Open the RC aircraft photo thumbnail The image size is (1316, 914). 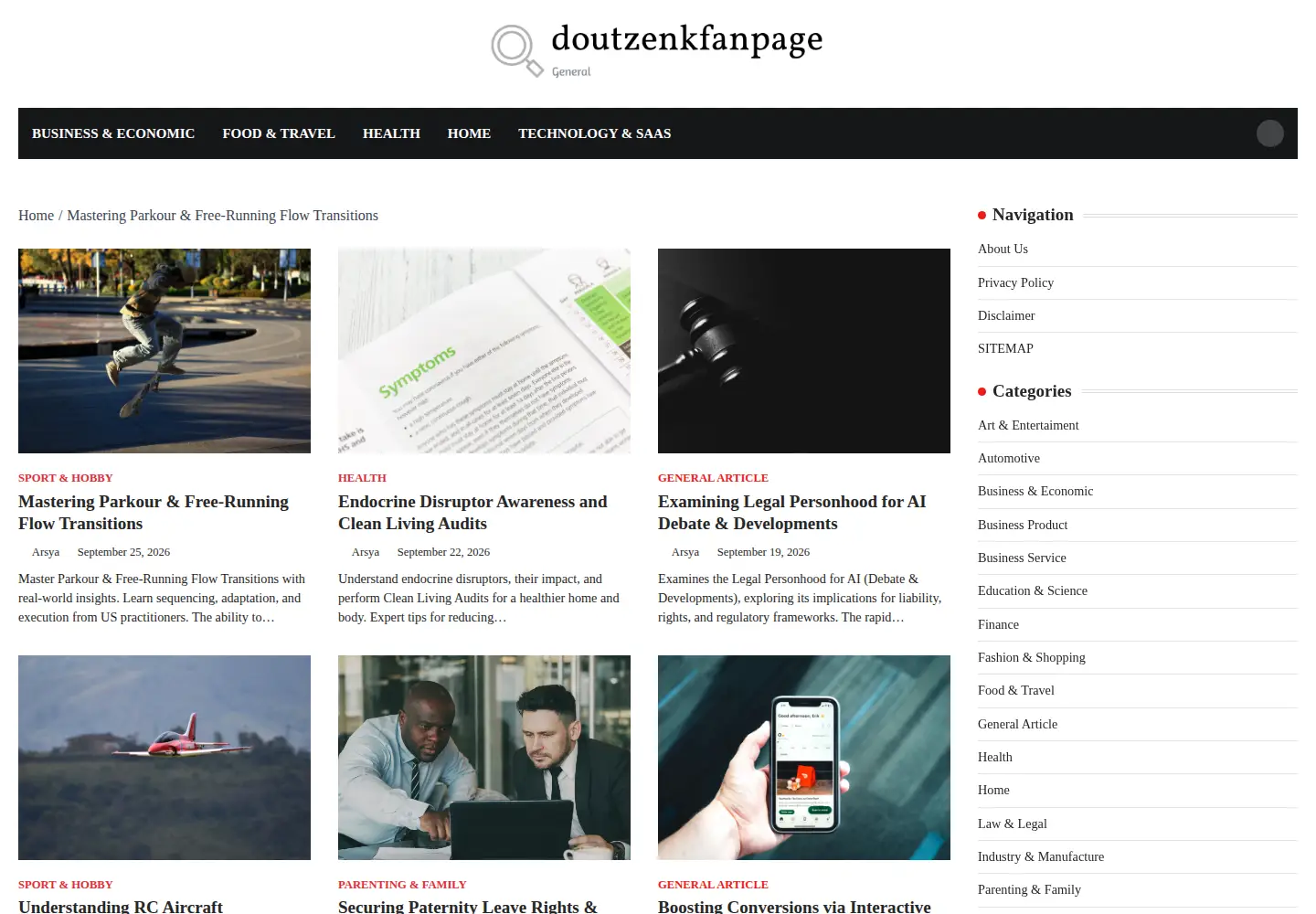(x=164, y=758)
